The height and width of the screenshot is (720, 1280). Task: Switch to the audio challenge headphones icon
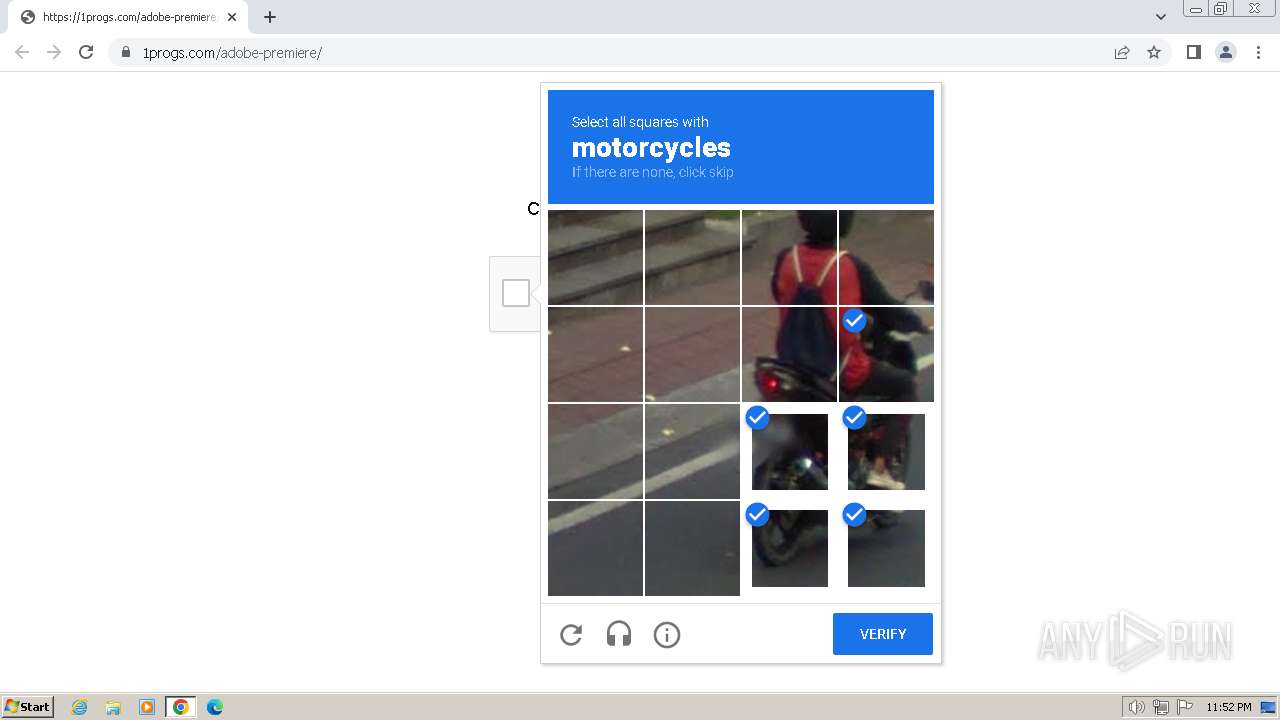[x=619, y=634]
